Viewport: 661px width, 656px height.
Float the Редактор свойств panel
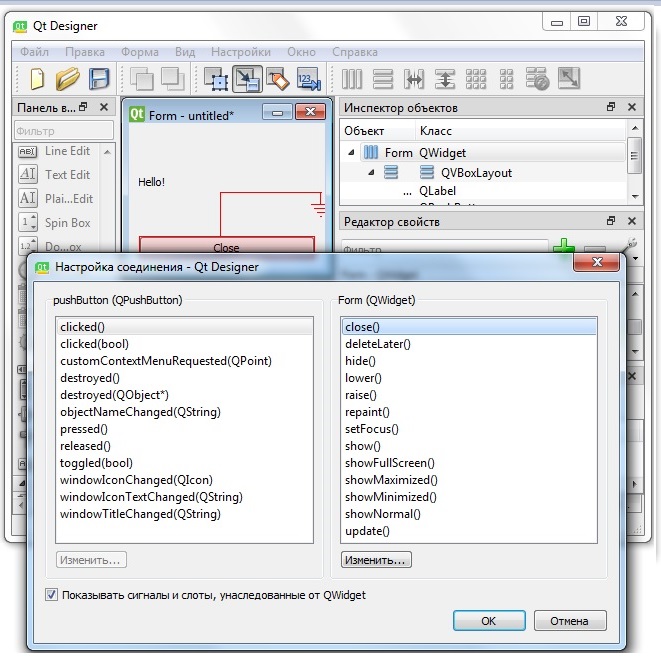[x=611, y=221]
